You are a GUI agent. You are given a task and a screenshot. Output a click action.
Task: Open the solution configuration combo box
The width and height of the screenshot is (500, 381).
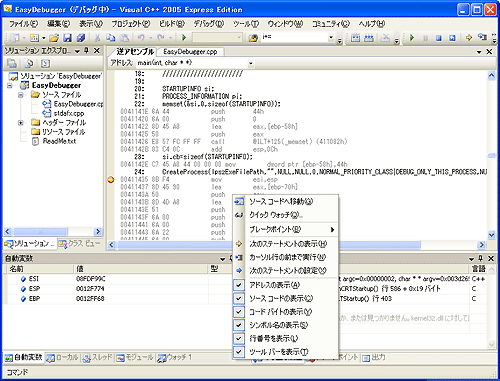tap(217, 38)
